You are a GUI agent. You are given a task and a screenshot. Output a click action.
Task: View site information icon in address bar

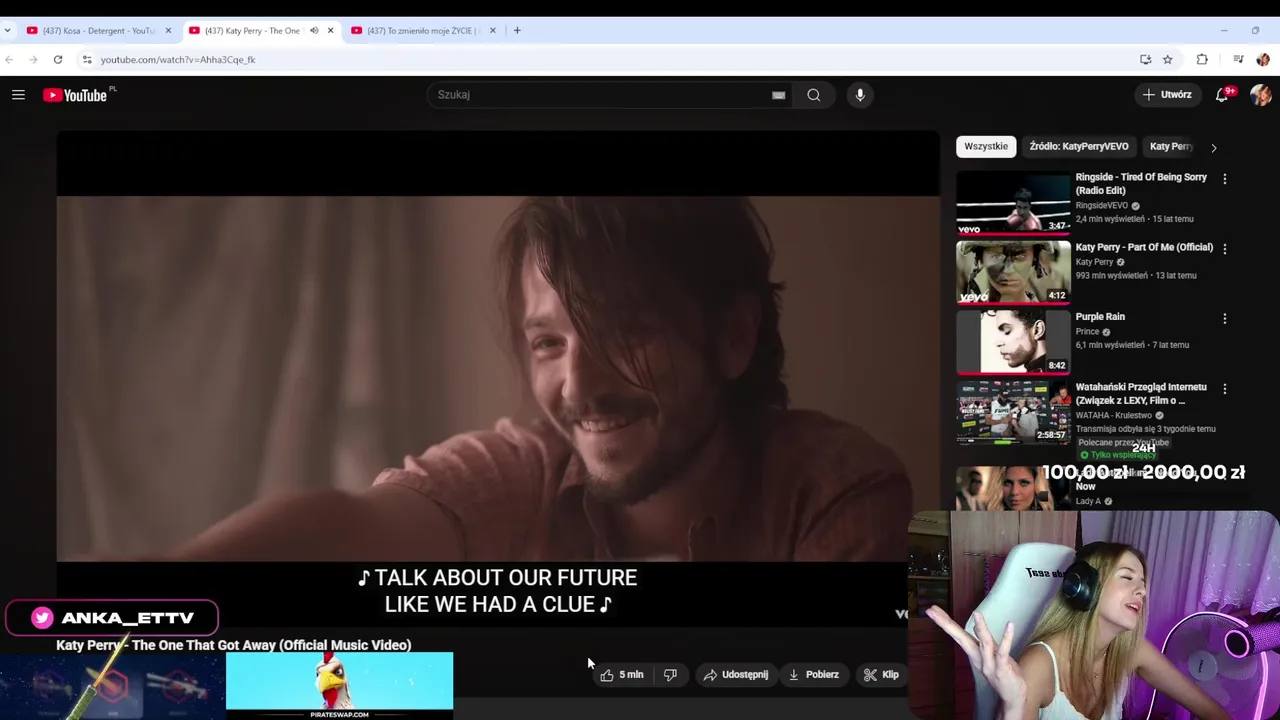pos(87,60)
